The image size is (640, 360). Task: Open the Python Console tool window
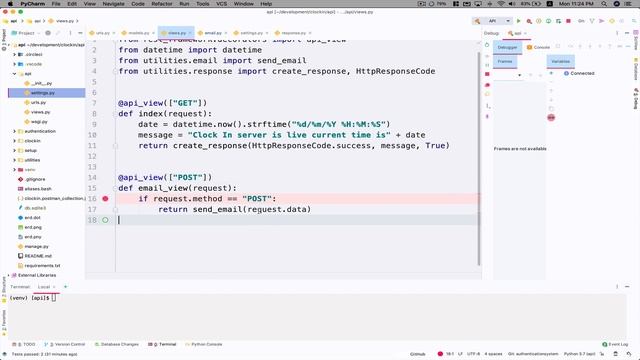(x=203, y=344)
